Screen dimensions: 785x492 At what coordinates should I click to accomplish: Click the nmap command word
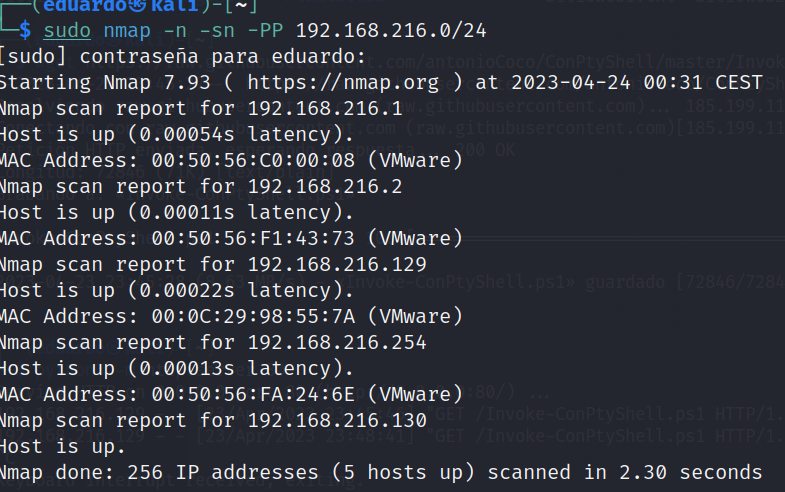tap(127, 31)
